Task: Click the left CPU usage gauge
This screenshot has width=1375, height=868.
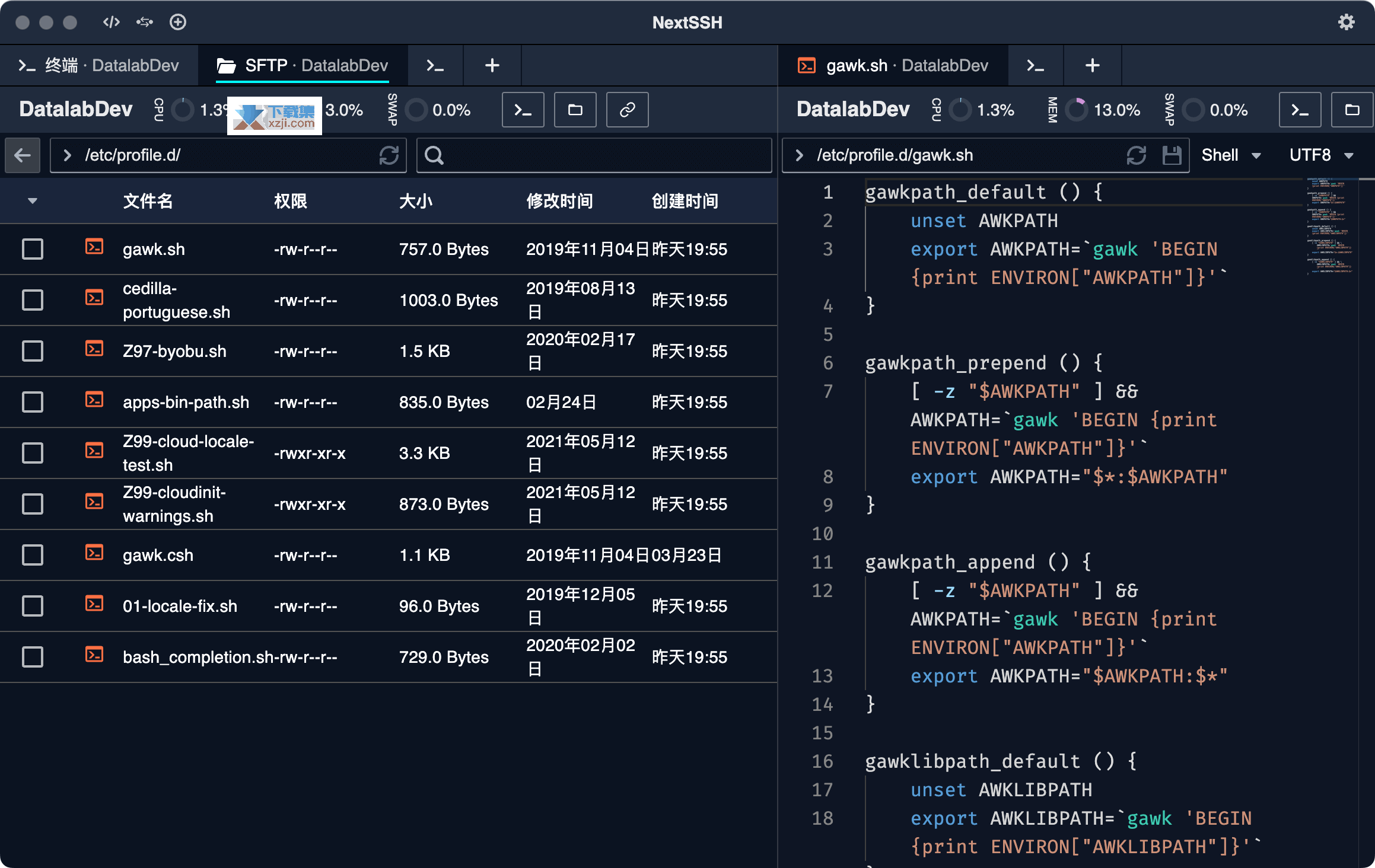Action: coord(183,110)
